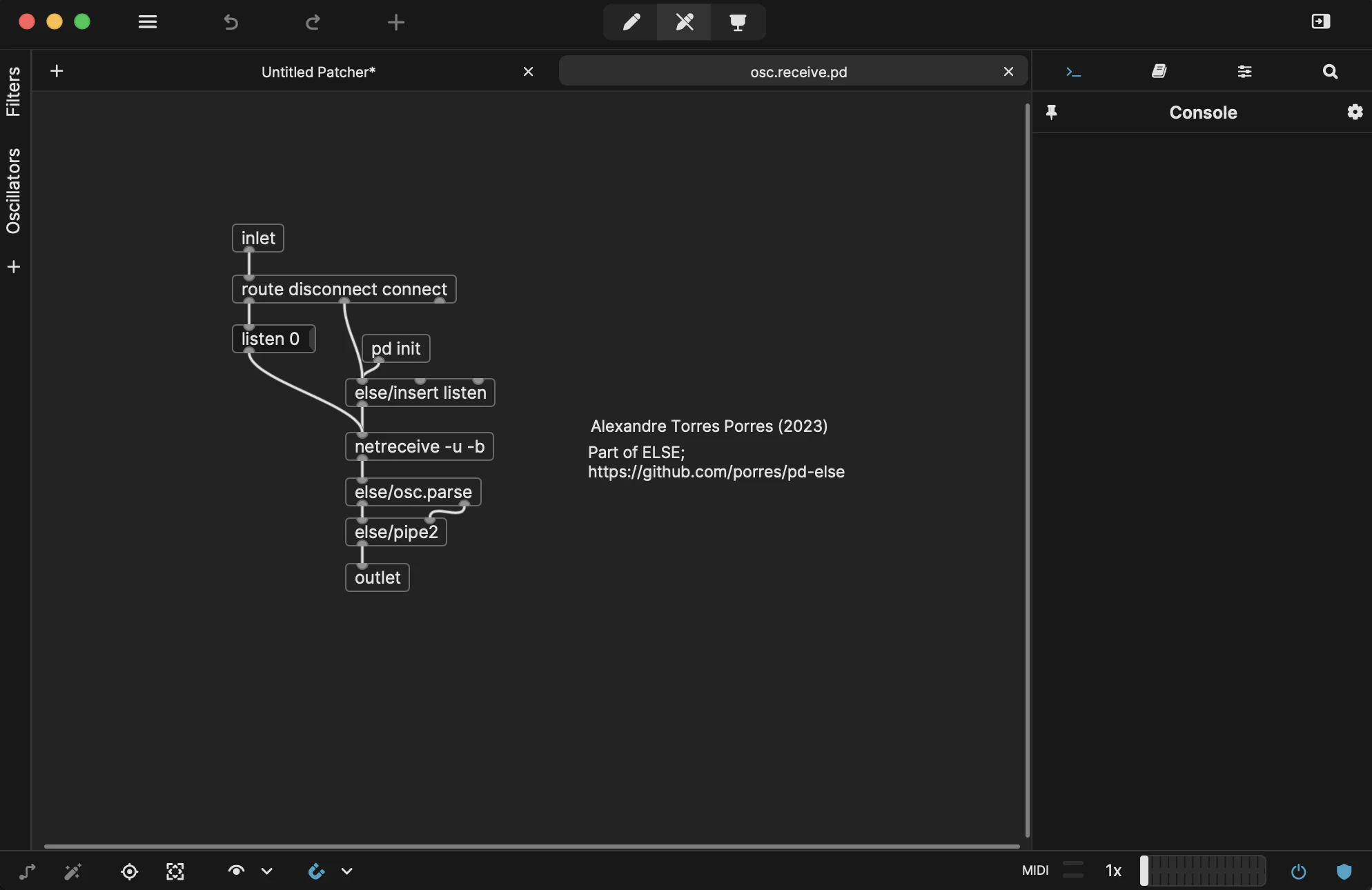1372x890 pixels.
Task: Toggle connection style icon
Action: coord(27,871)
